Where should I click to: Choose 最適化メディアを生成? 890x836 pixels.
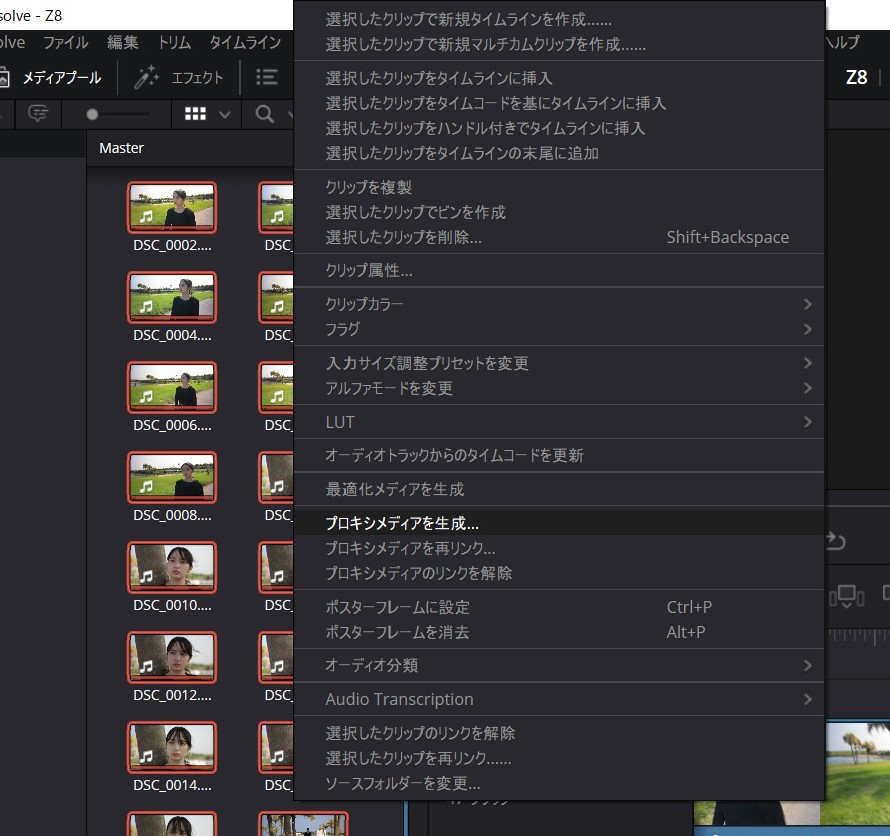click(559, 489)
